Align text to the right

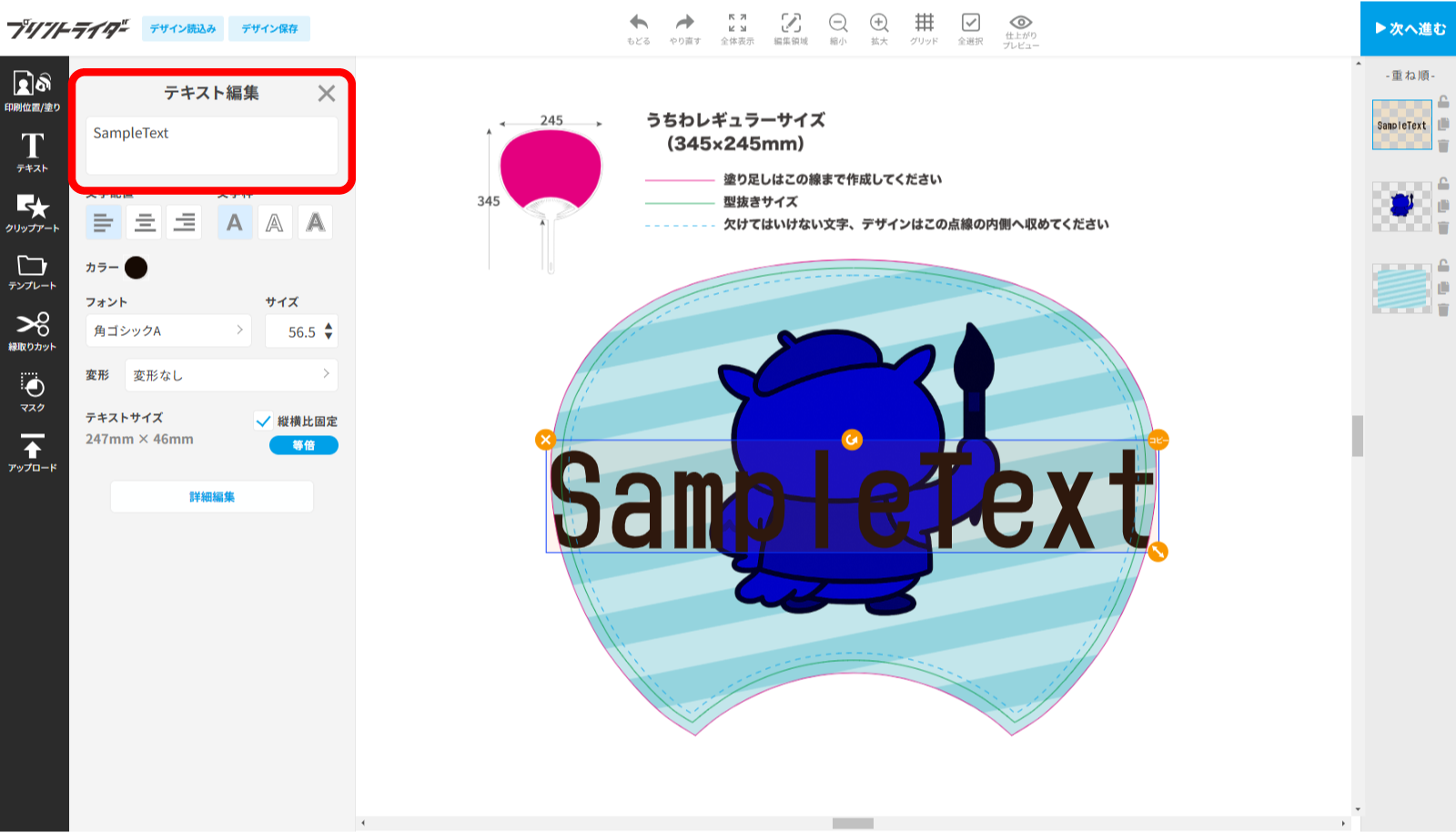[185, 222]
